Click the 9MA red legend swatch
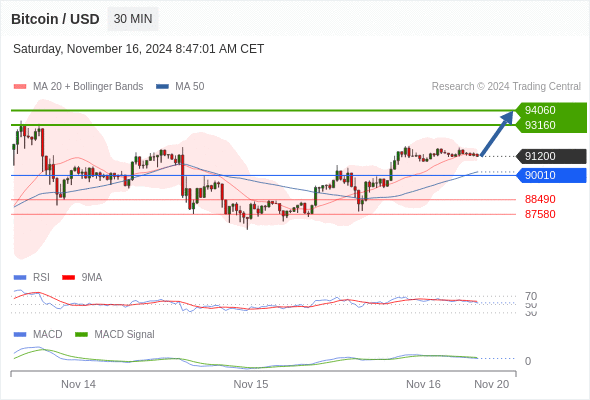 [x=68, y=278]
